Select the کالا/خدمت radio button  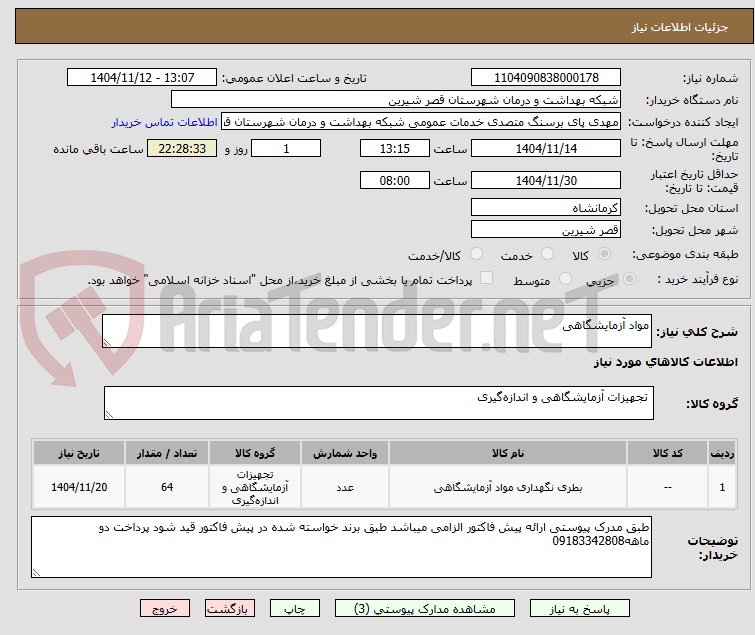point(476,254)
